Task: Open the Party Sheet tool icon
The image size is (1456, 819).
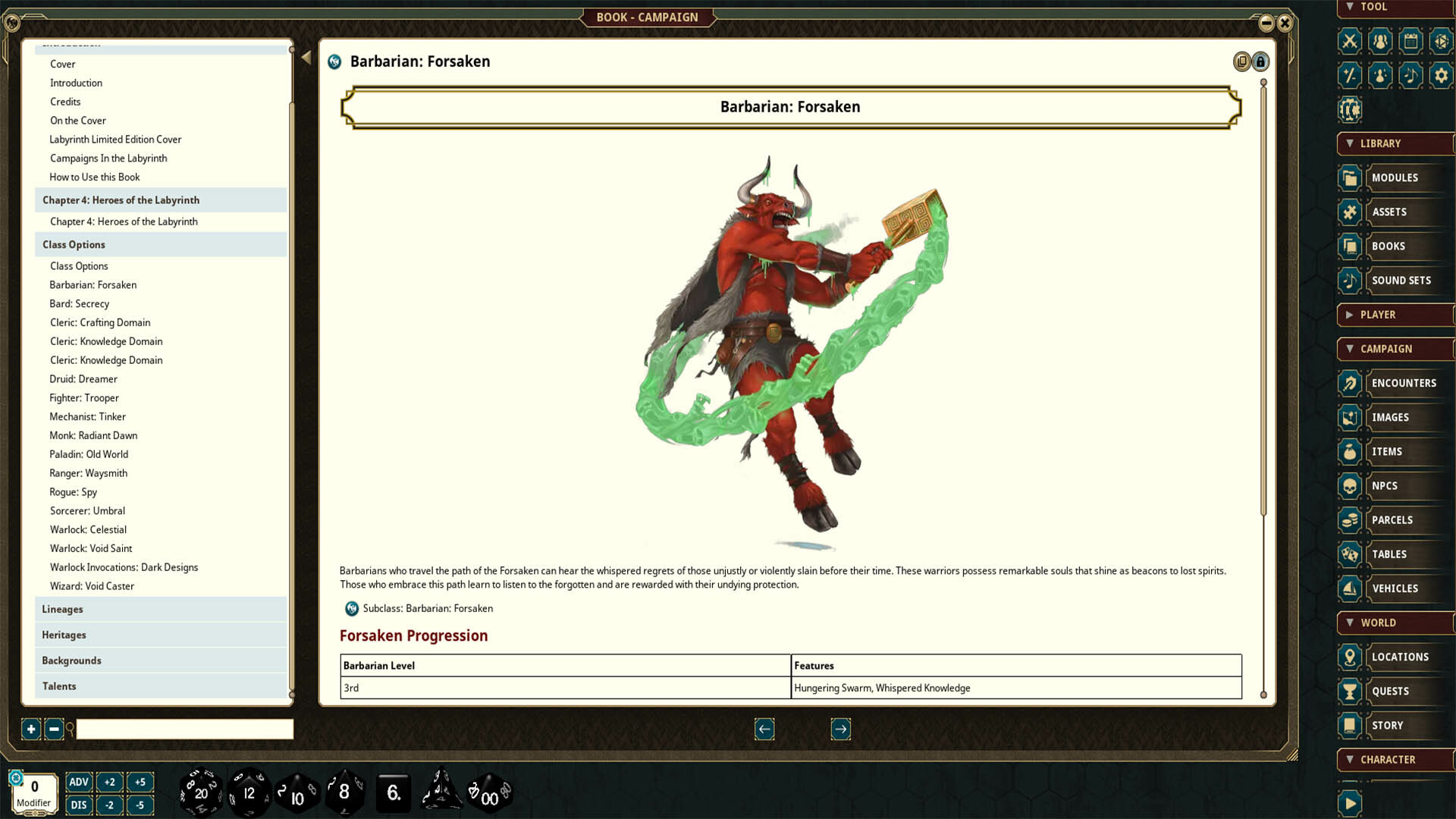Action: point(1380,42)
